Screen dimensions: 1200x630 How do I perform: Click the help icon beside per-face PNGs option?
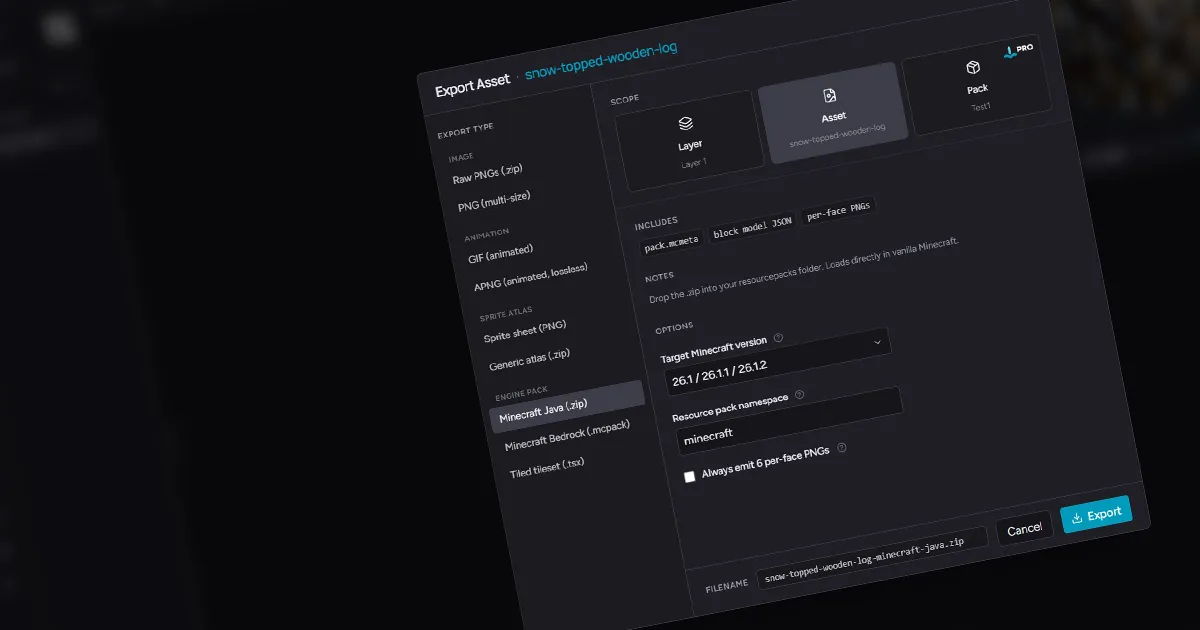(841, 448)
